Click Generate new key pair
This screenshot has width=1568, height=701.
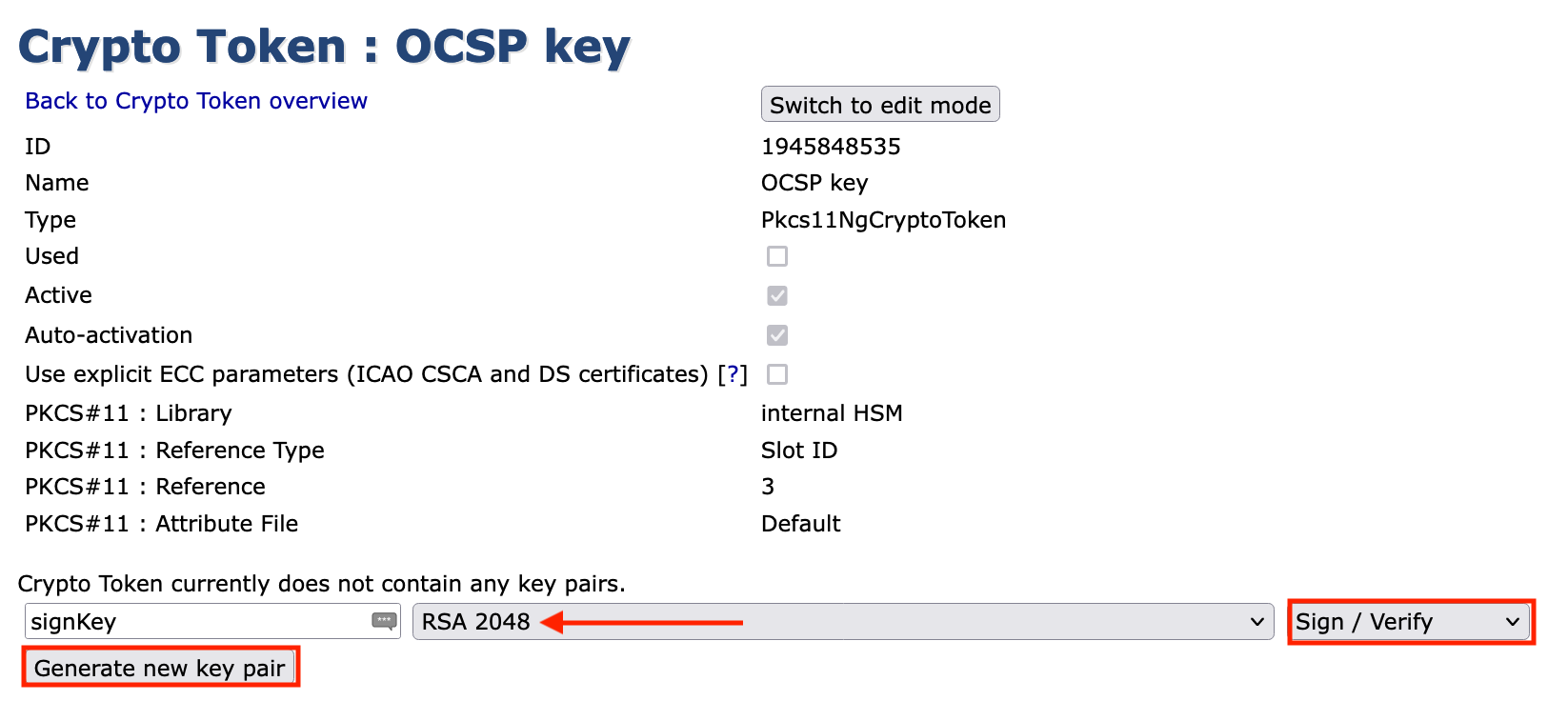pos(160,668)
